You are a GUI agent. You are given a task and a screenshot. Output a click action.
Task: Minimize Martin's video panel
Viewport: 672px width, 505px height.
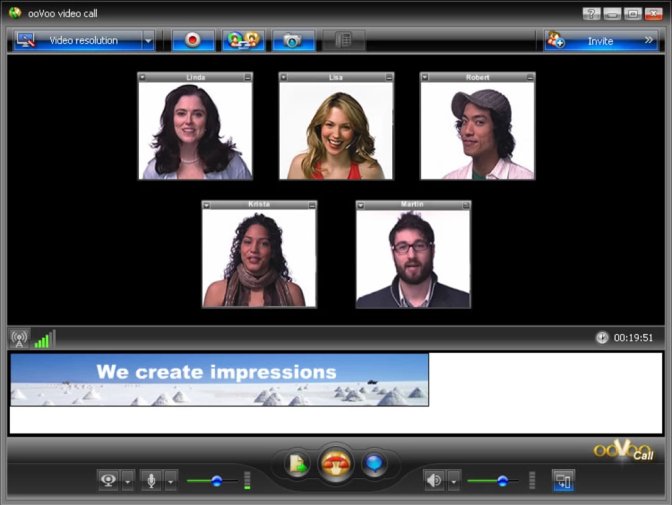point(466,205)
